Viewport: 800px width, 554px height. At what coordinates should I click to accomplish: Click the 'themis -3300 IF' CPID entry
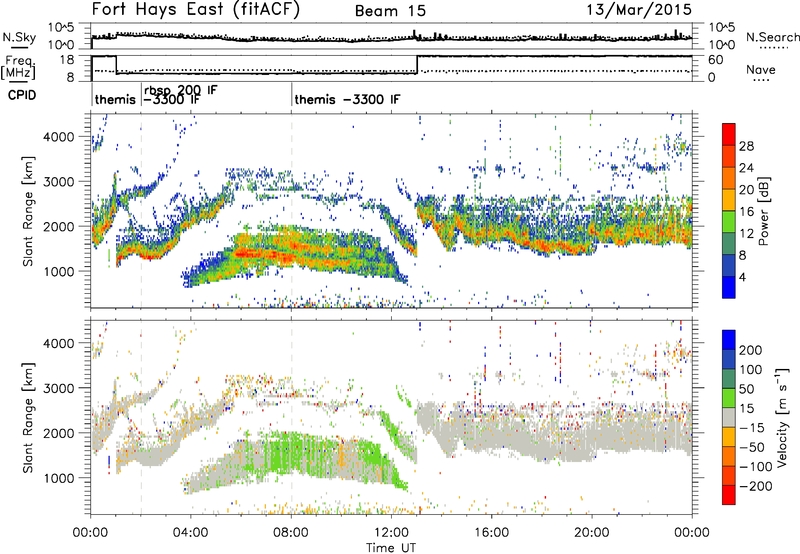click(347, 99)
